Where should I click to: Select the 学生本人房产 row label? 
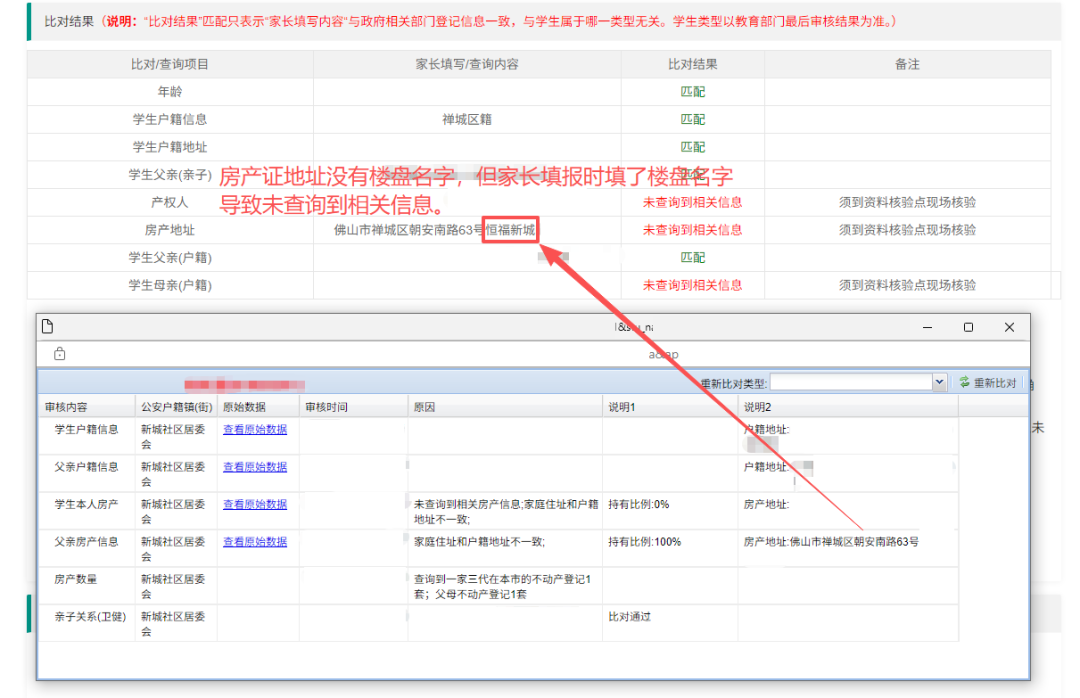point(86,504)
